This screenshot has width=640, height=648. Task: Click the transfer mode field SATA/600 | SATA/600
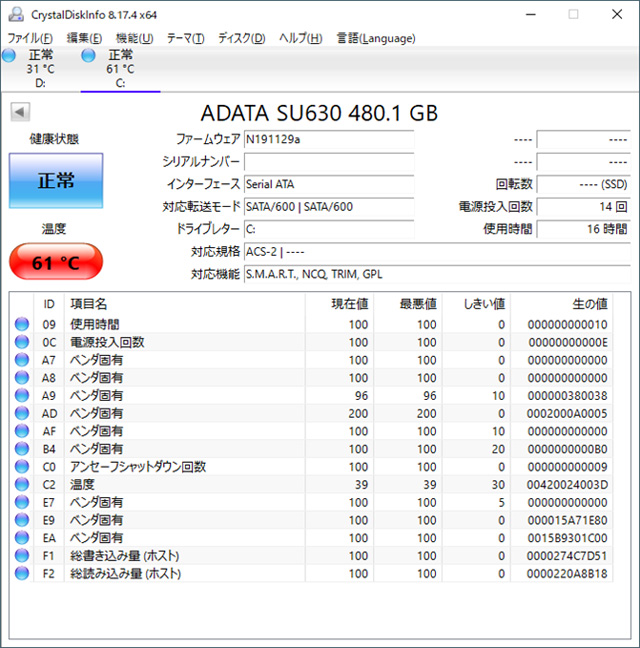(x=329, y=206)
